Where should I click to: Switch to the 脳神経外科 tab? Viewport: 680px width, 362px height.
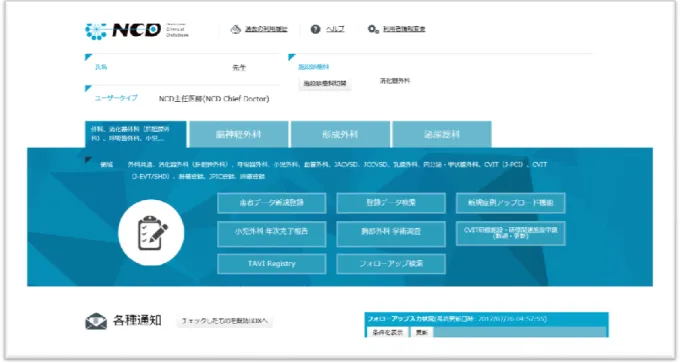tap(239, 134)
